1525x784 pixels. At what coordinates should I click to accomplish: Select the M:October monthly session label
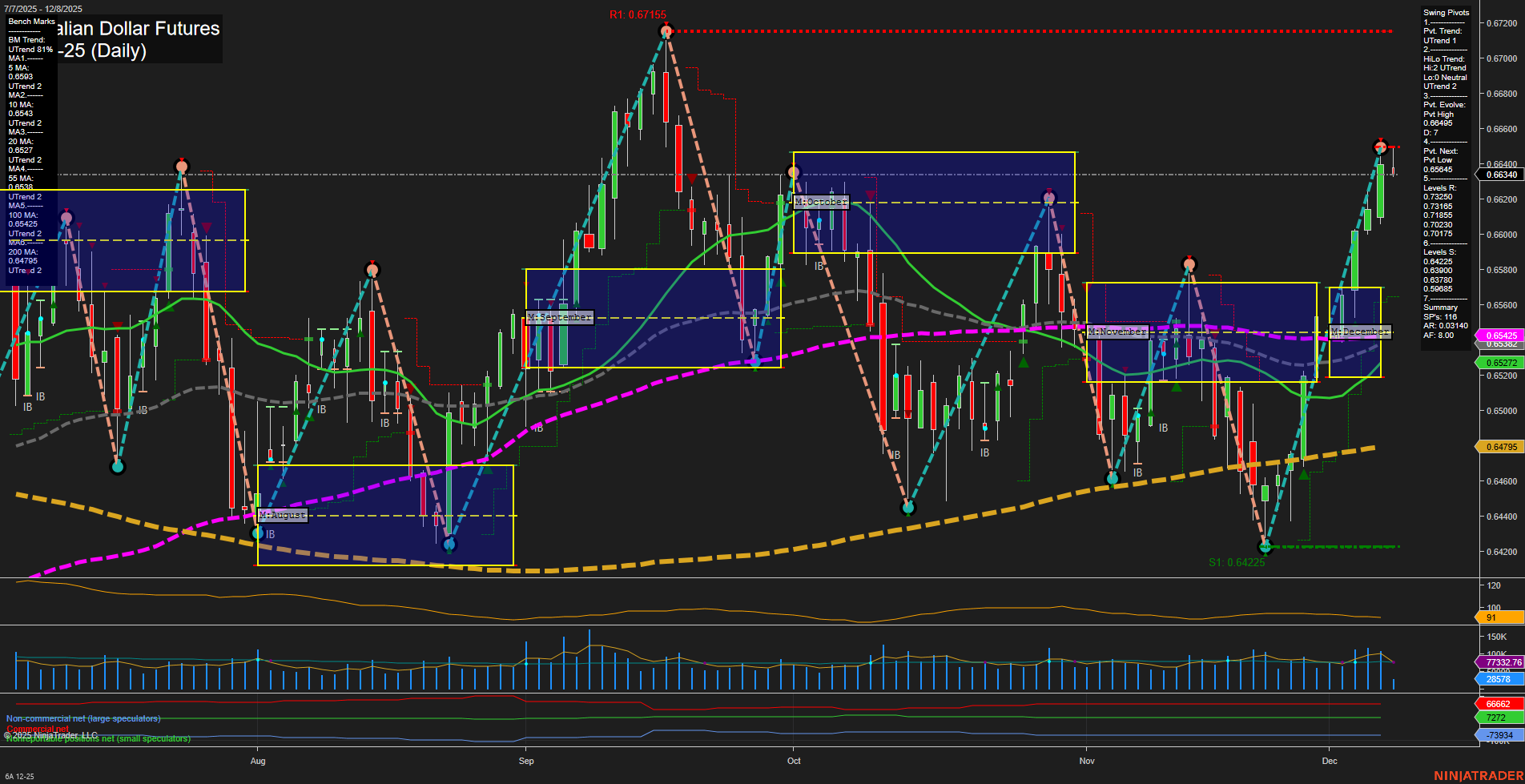click(x=821, y=202)
